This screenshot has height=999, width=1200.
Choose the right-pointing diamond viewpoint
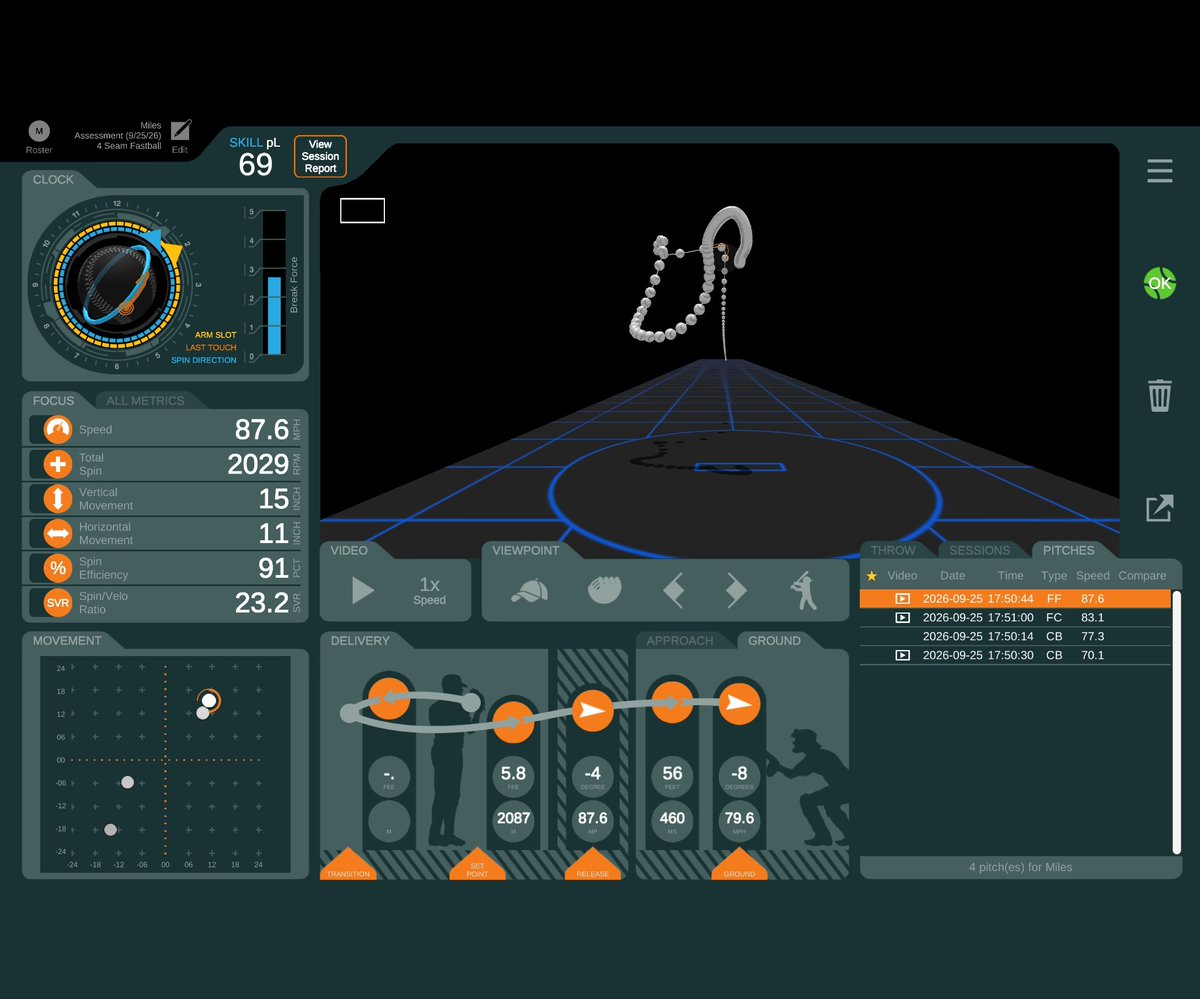click(x=736, y=591)
